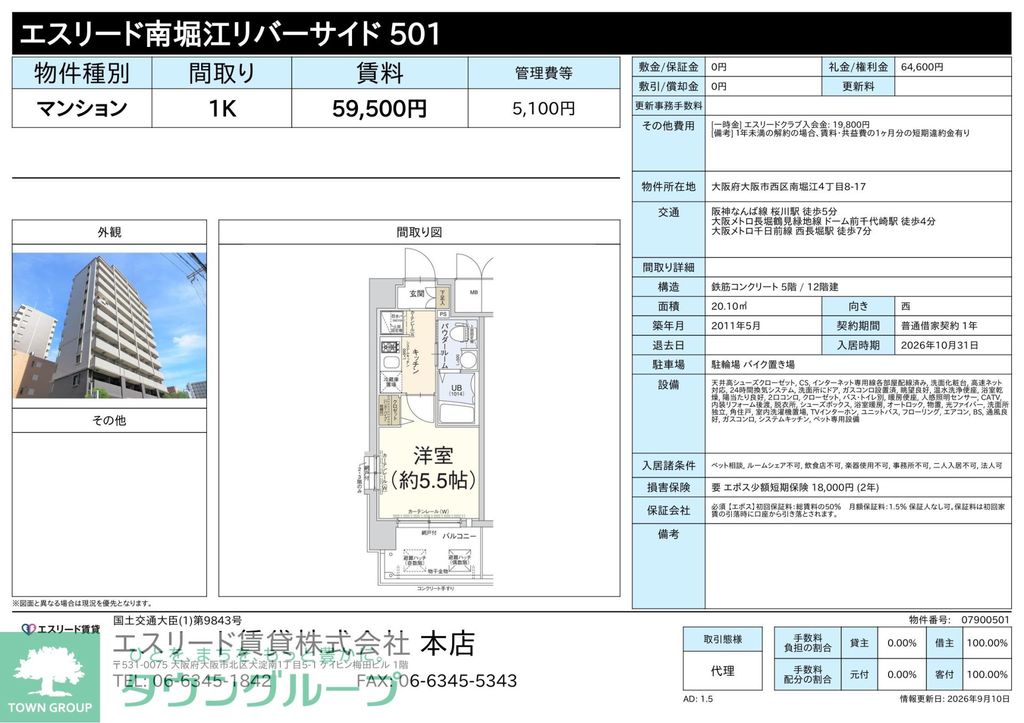Image resolution: width=1024 pixels, height=723 pixels.
Task: Click the 向き label cell
Action: (858, 306)
